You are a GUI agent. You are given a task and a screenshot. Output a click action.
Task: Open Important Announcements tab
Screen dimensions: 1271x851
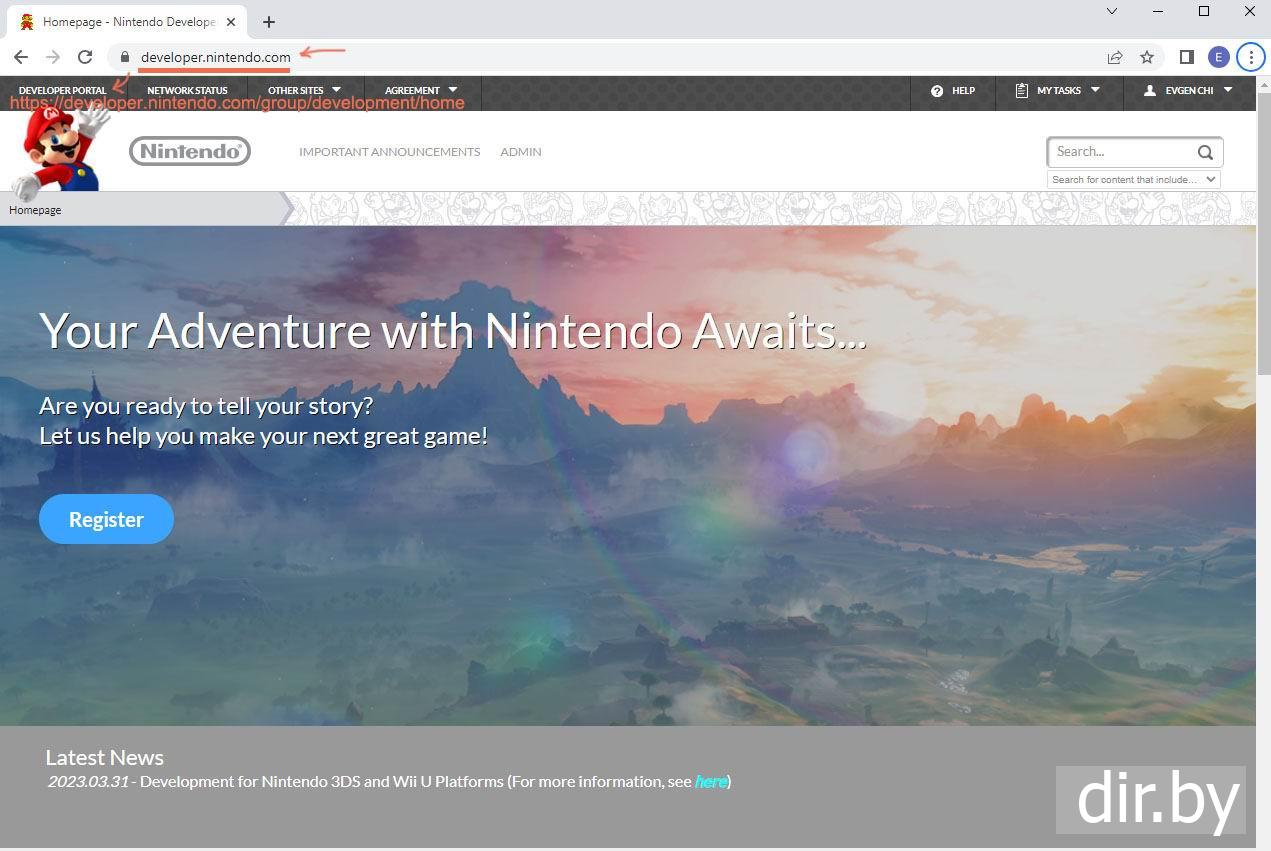point(389,152)
